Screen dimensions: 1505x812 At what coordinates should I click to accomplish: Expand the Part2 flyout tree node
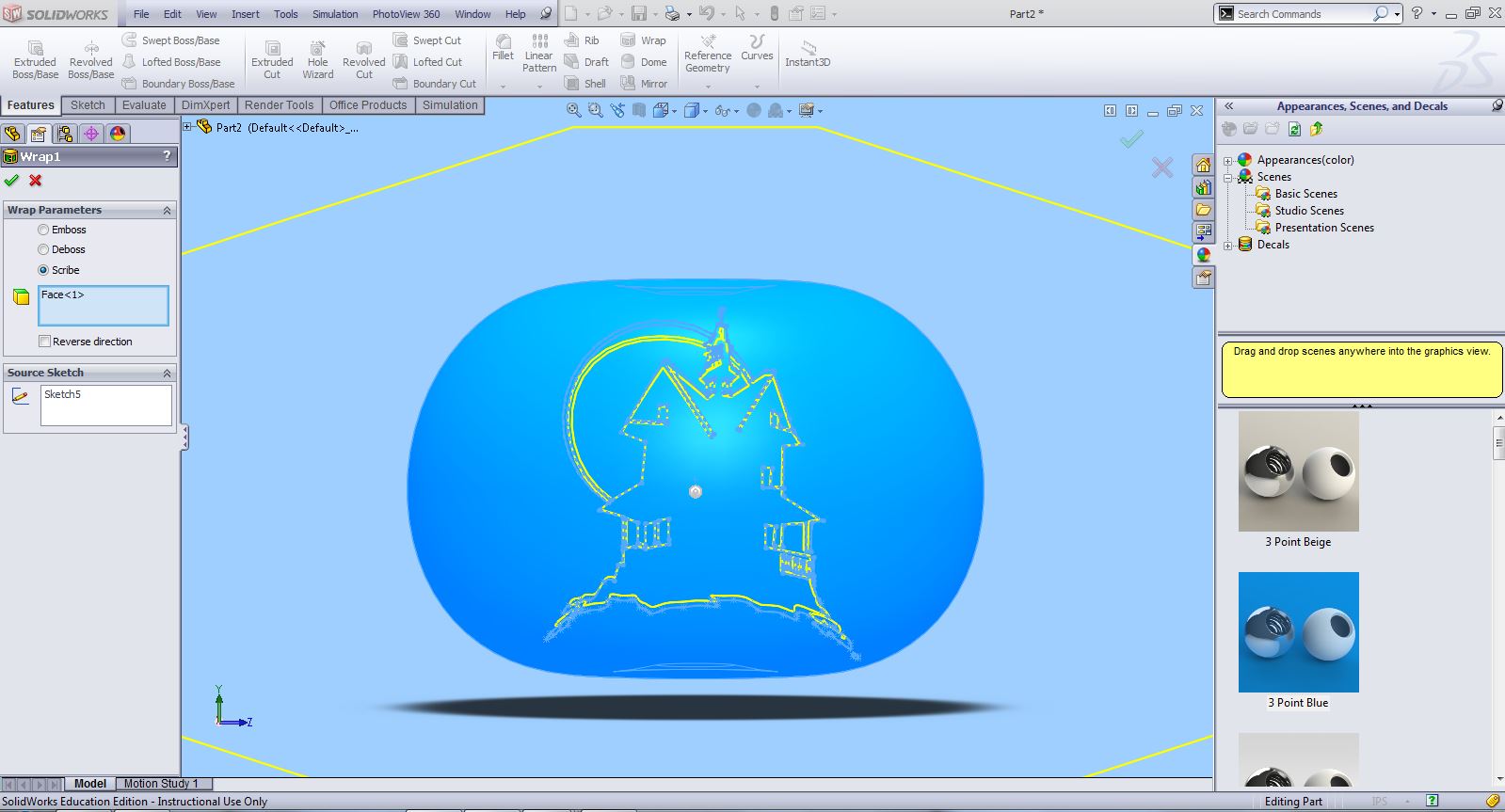tap(187, 127)
